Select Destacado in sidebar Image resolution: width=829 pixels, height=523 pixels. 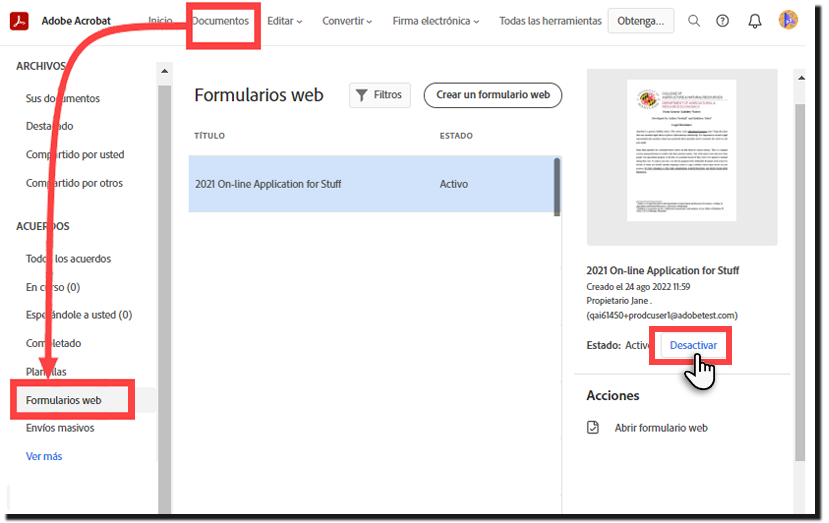click(50, 126)
